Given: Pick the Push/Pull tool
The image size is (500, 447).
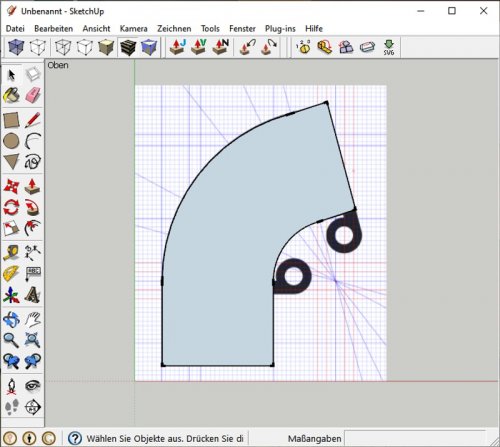Looking at the screenshot, I should pos(33,187).
